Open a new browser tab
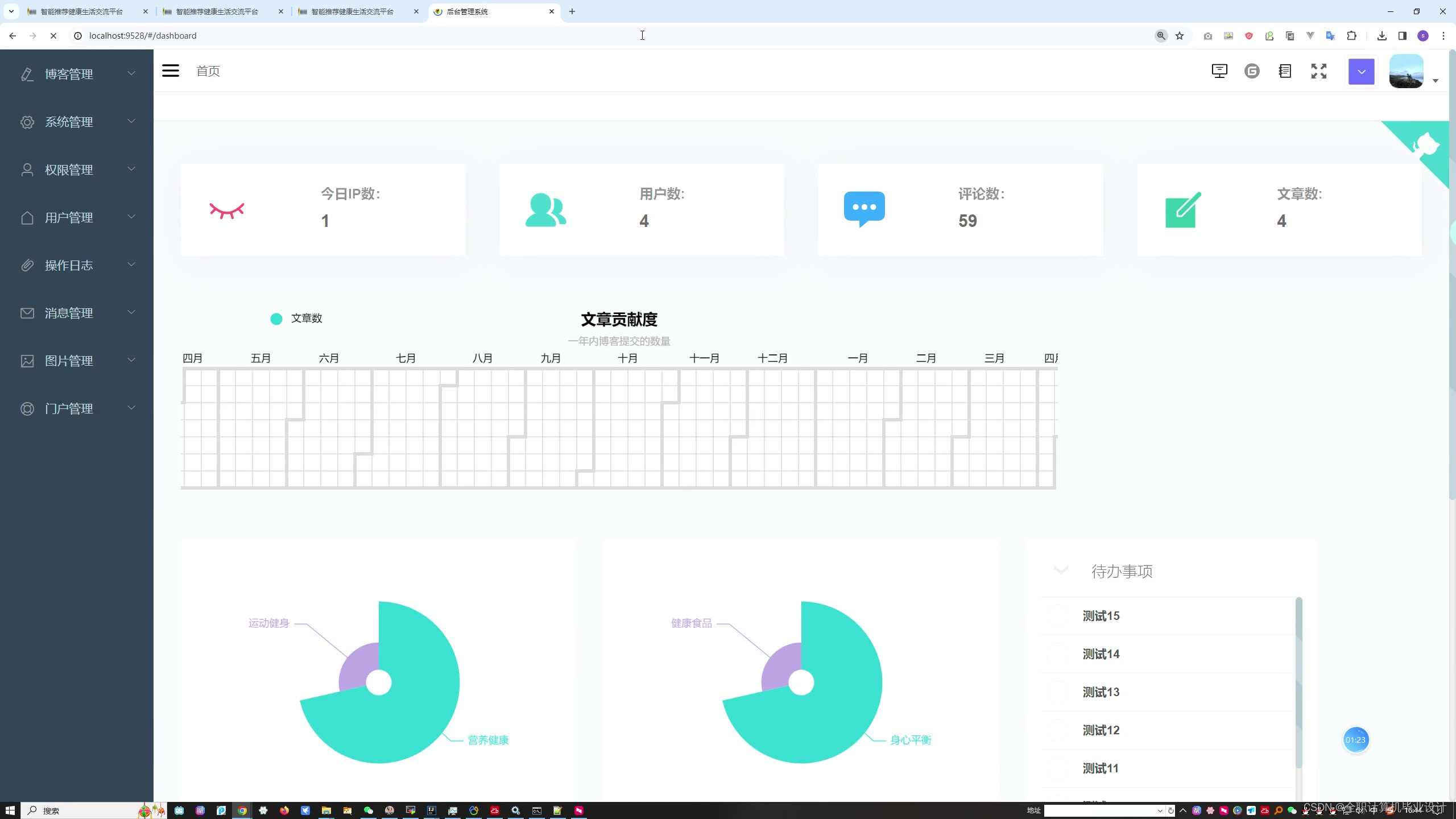 pyautogui.click(x=572, y=11)
